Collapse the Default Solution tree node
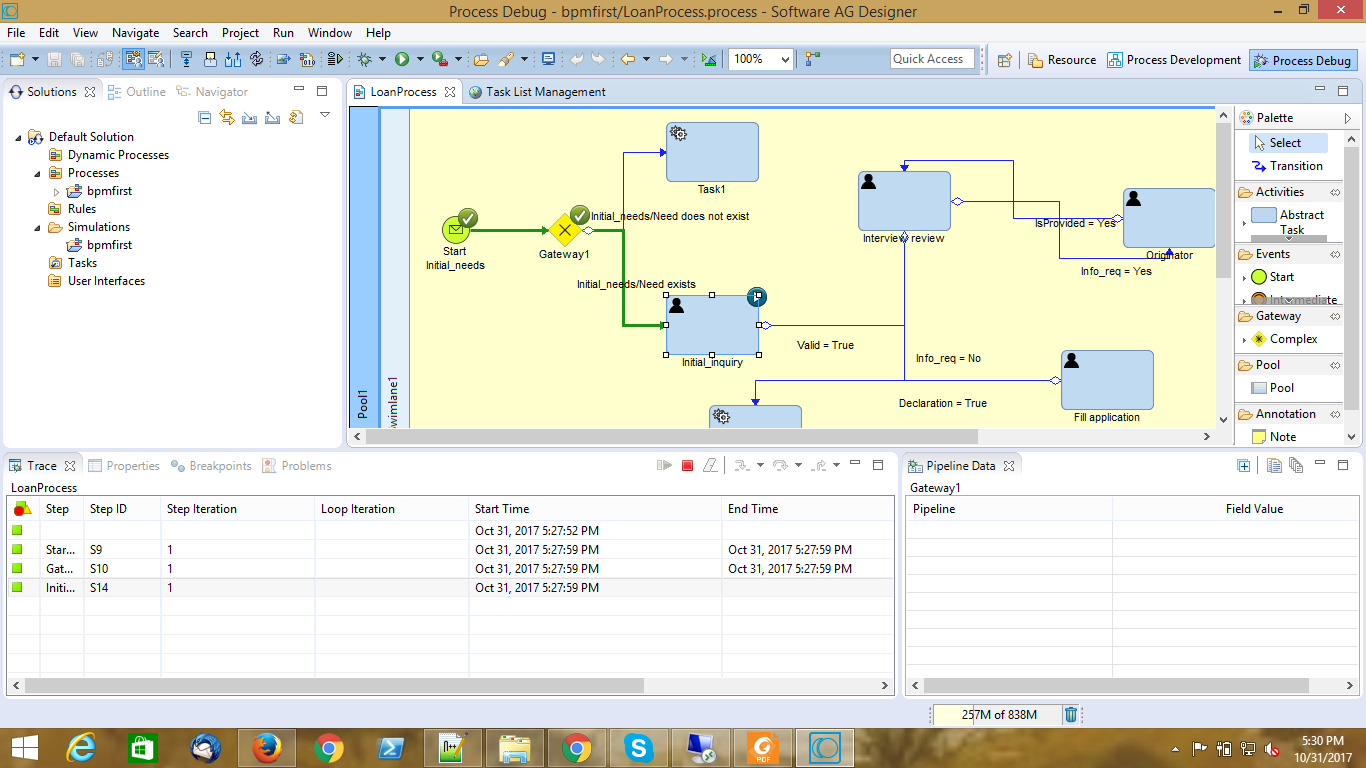1366x768 pixels. (x=19, y=137)
